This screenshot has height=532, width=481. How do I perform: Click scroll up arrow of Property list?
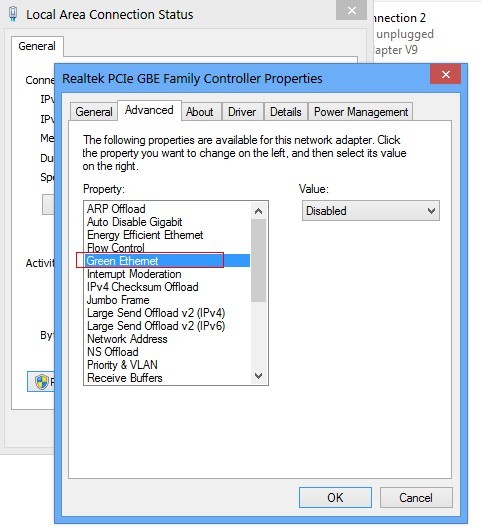point(258,211)
